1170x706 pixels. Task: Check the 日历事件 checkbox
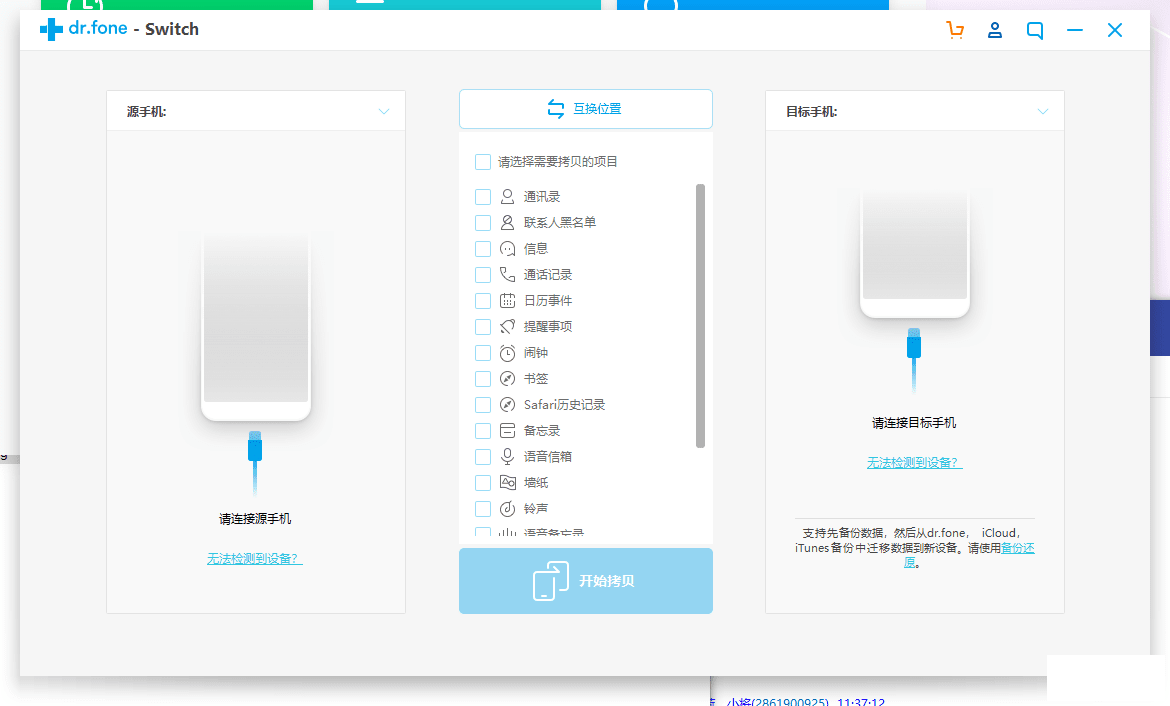pos(483,301)
